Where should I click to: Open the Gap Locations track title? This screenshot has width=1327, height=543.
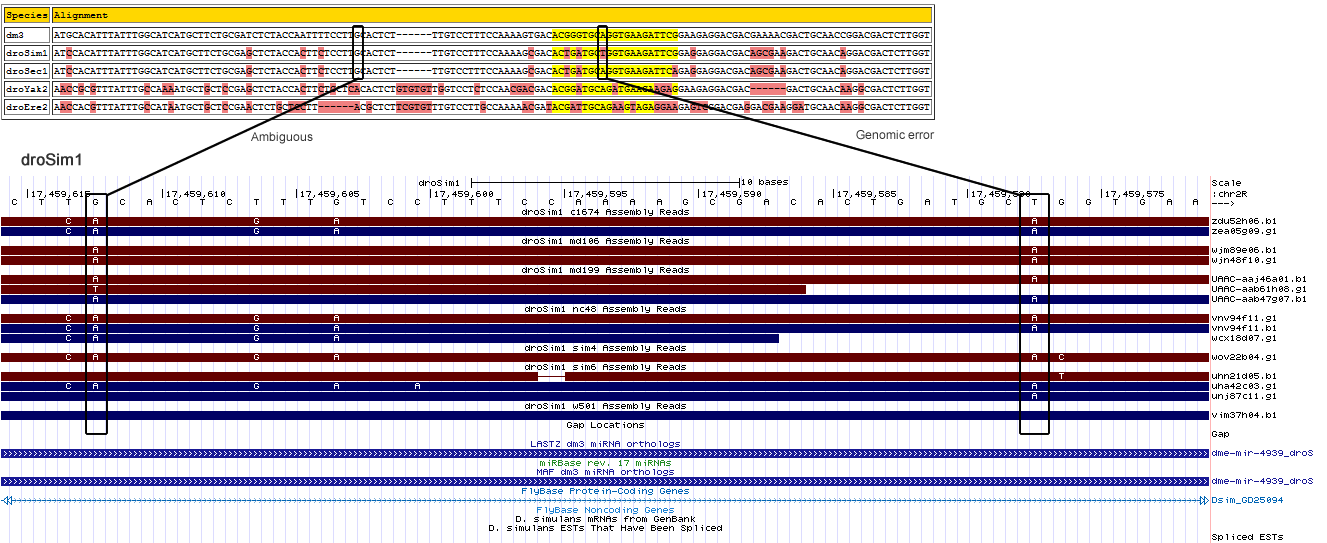pyautogui.click(x=604, y=425)
